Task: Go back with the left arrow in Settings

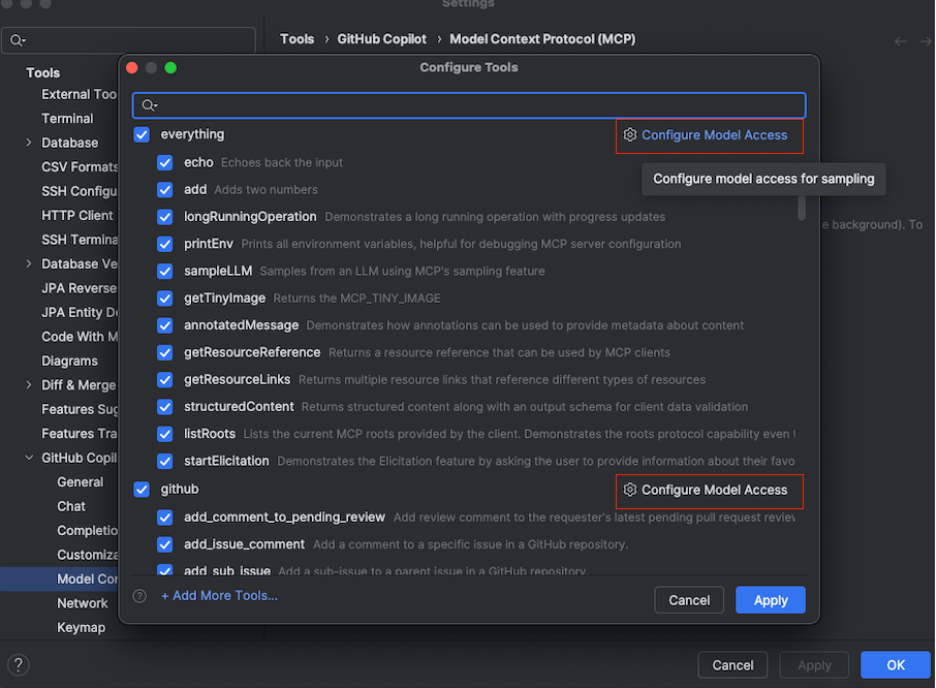Action: pyautogui.click(x=900, y=41)
